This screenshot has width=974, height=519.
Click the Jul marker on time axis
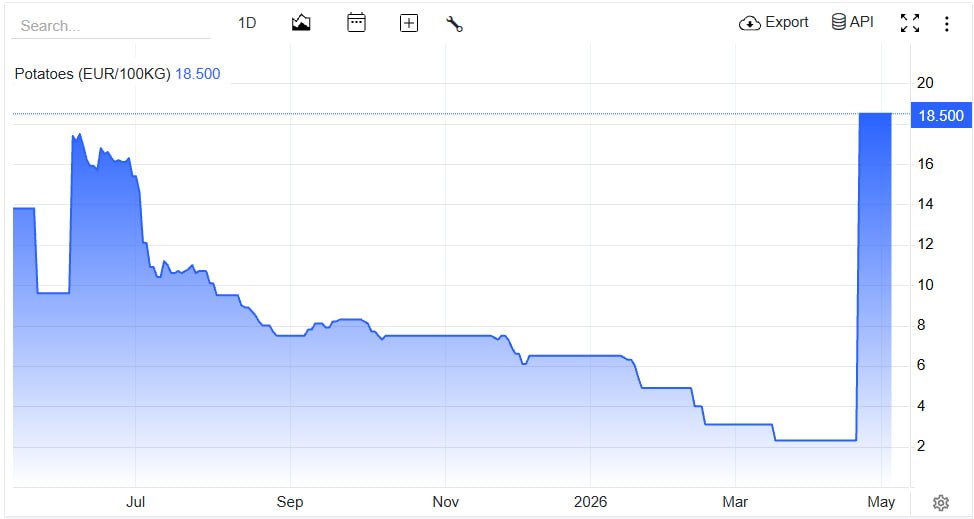pyautogui.click(x=135, y=502)
